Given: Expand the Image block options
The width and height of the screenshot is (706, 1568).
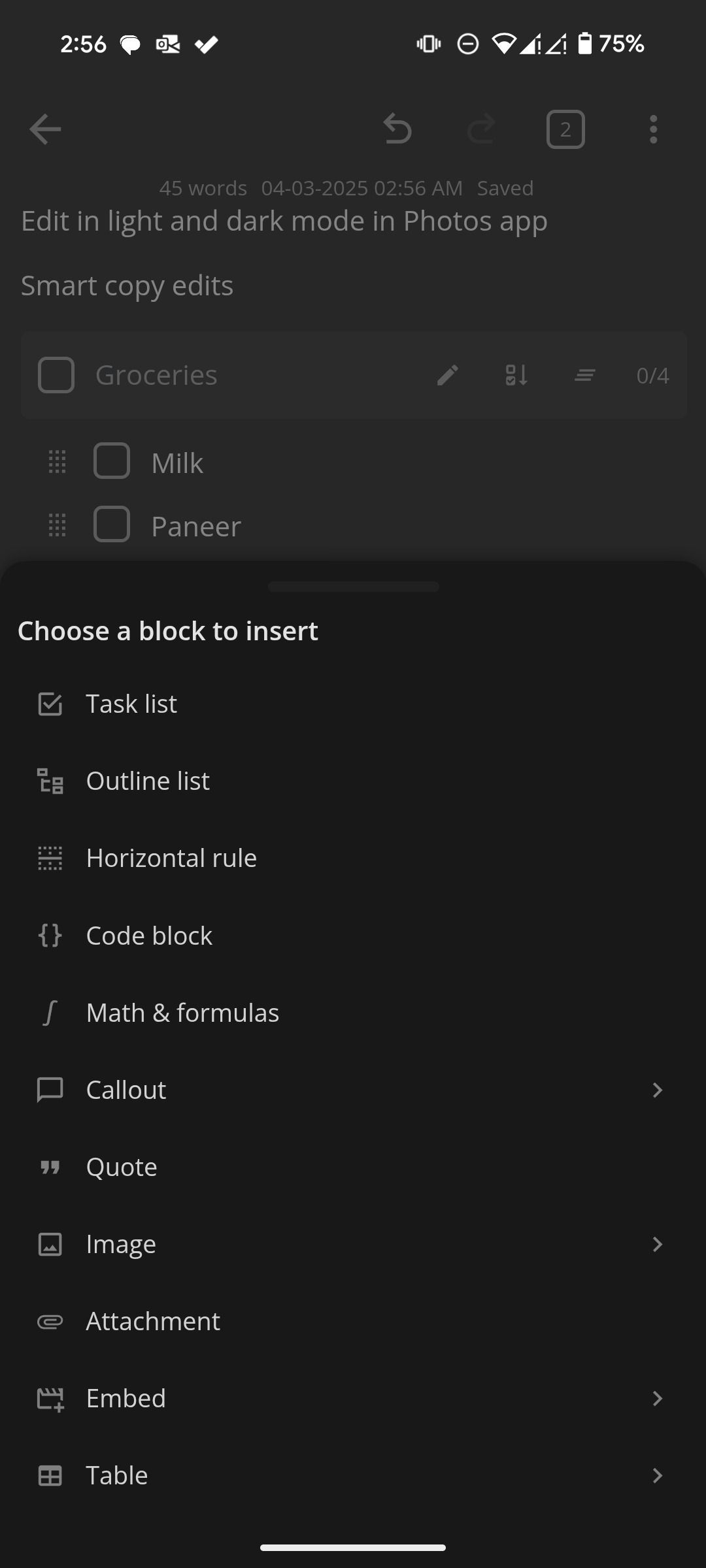Looking at the screenshot, I should 658,1244.
